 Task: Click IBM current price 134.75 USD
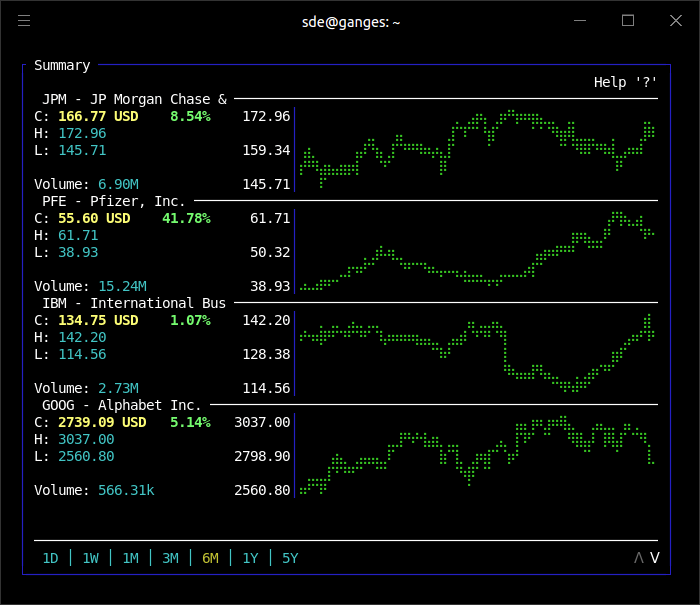(98, 321)
